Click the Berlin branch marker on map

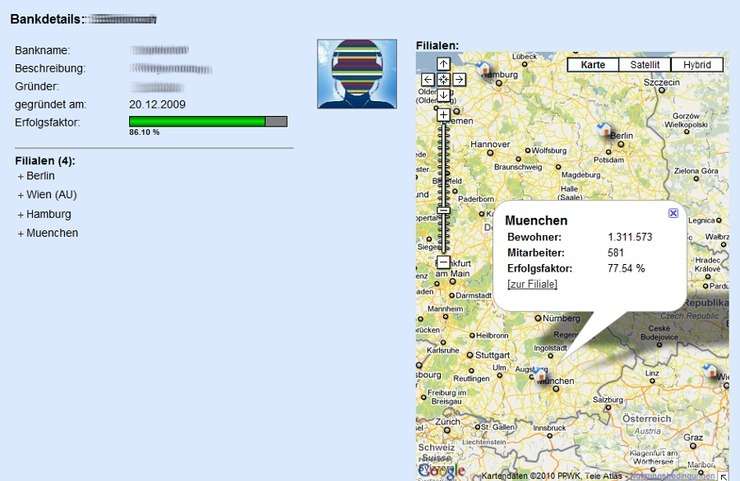(603, 129)
